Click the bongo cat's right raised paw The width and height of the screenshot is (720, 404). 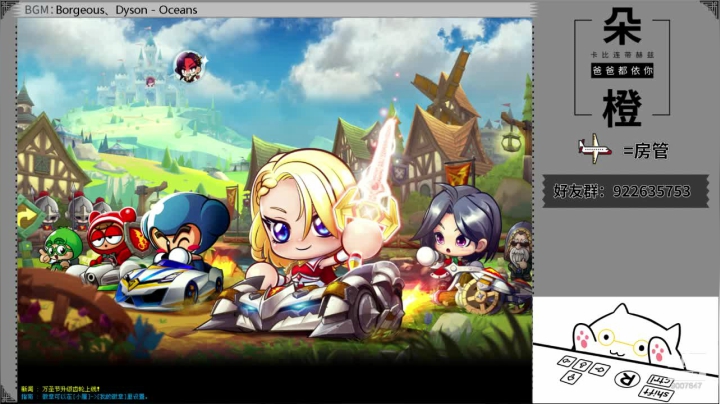click(657, 351)
